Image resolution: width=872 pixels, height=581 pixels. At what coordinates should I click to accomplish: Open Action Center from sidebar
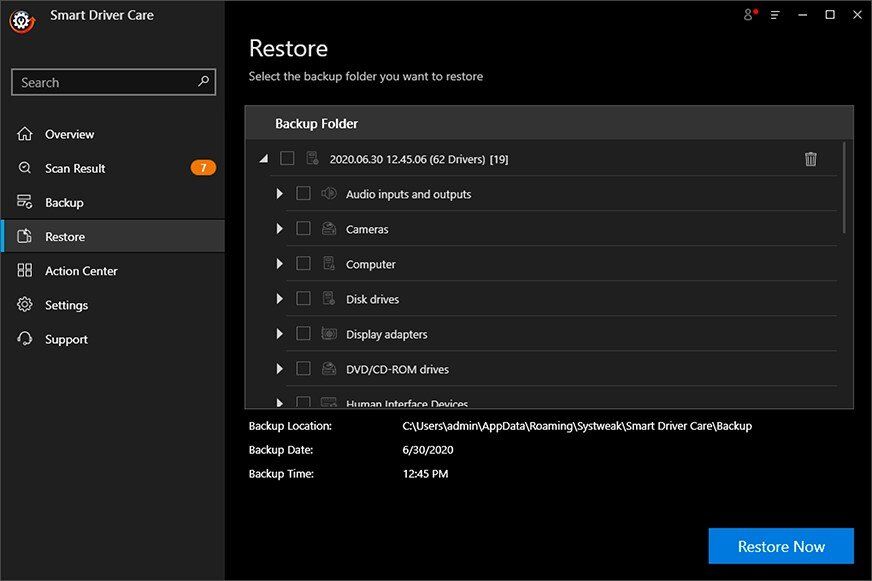(x=113, y=271)
